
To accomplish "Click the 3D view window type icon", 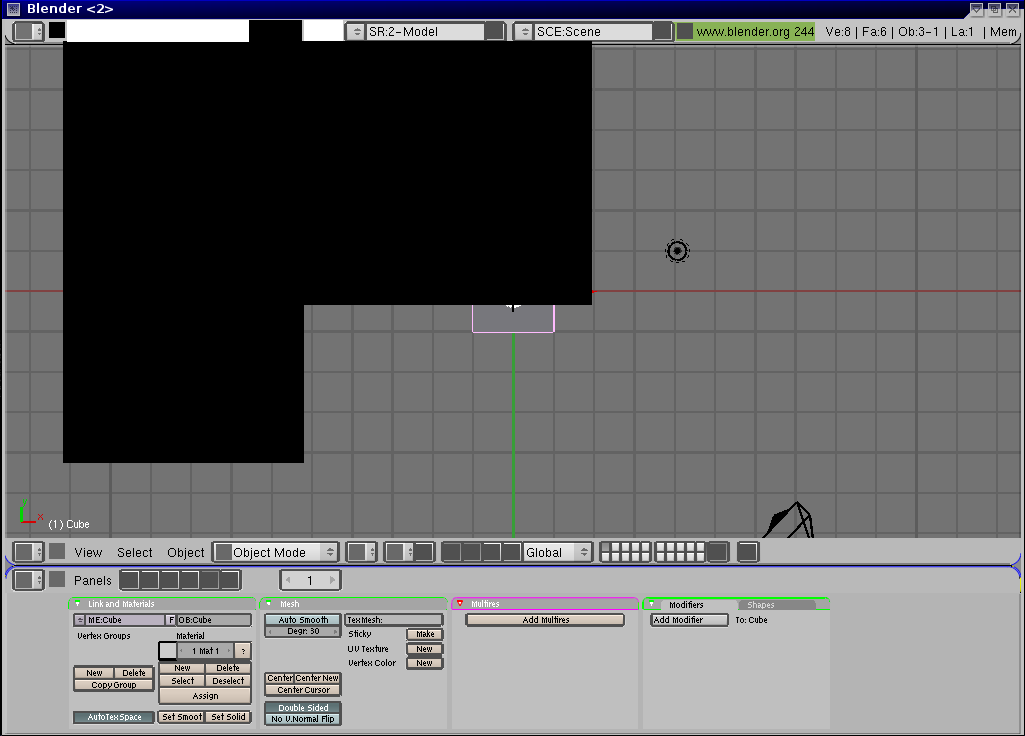I will coord(28,552).
